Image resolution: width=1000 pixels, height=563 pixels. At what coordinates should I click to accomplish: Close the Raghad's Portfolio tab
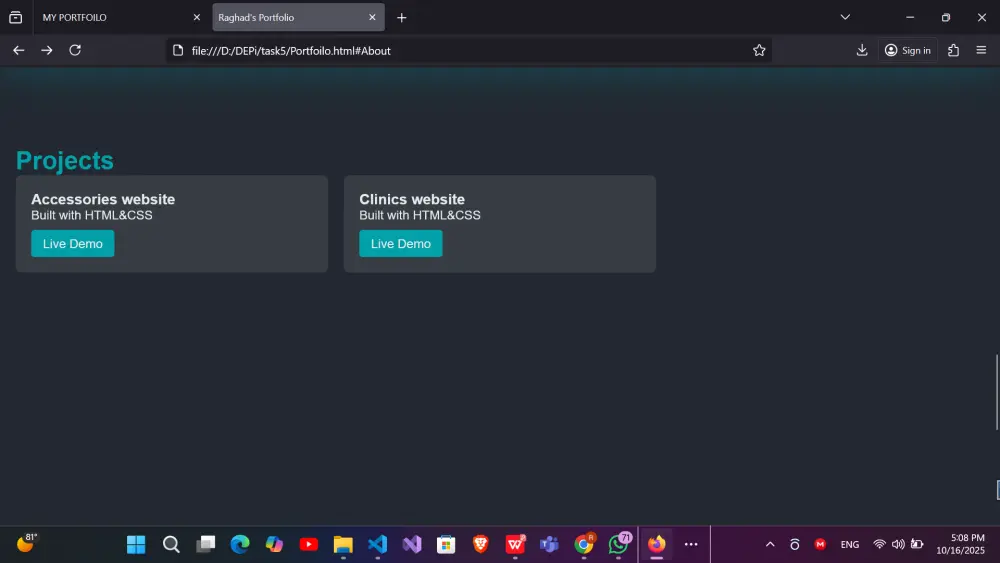tap(372, 17)
